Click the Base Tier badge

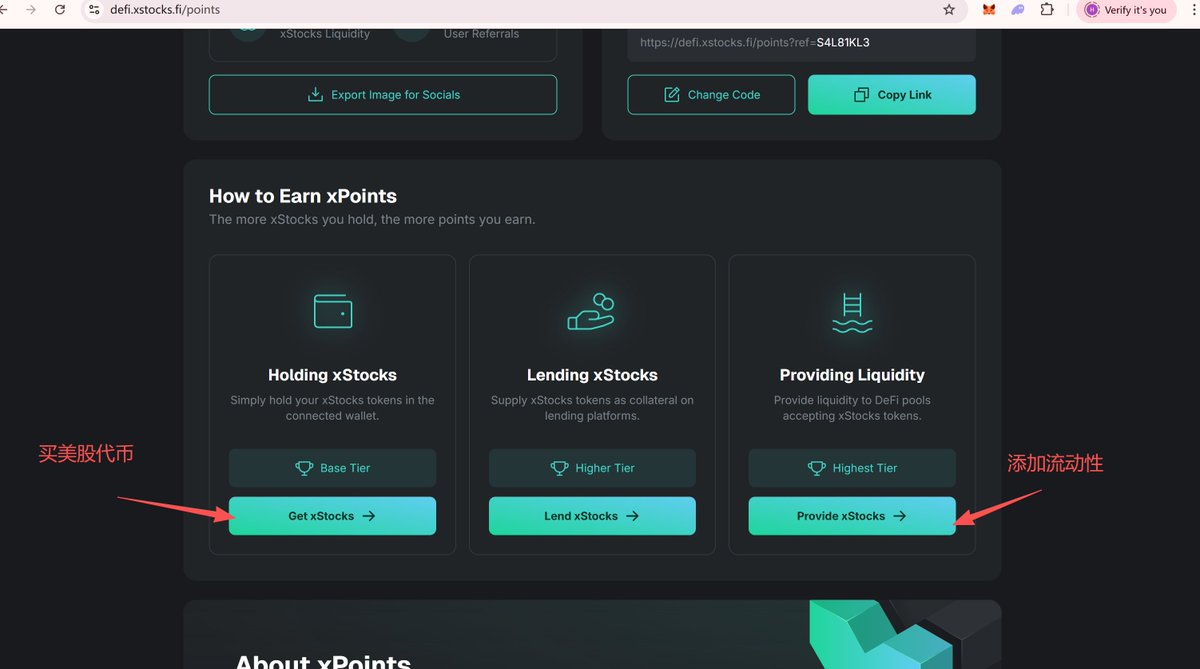point(333,468)
